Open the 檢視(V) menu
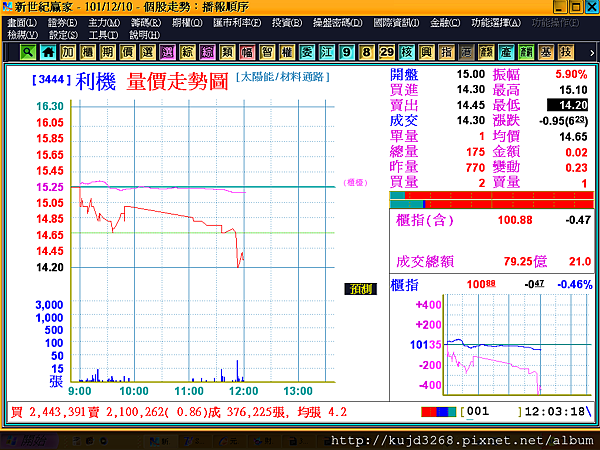 pos(23,35)
